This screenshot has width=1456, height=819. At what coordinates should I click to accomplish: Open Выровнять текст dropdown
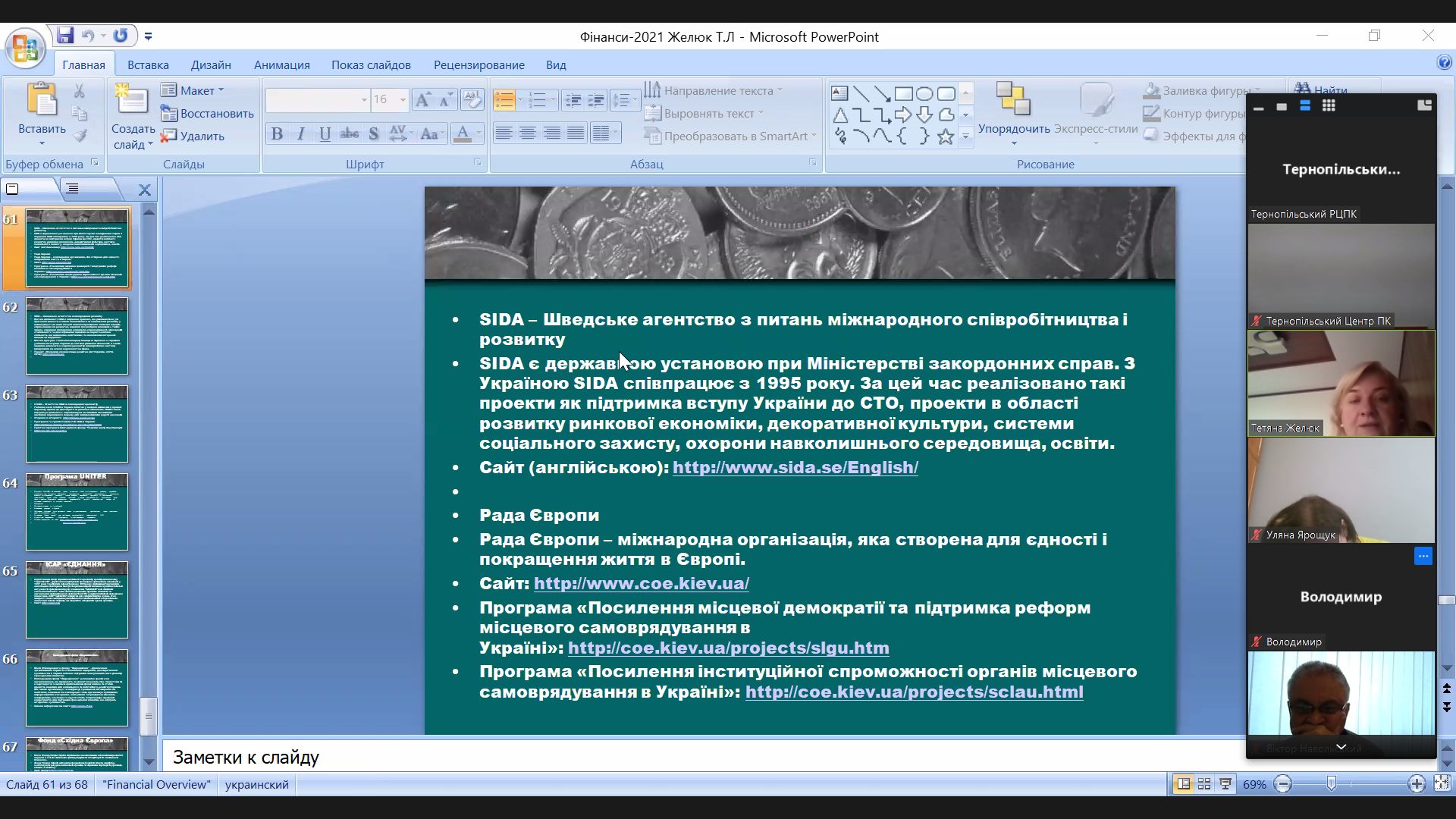click(704, 113)
